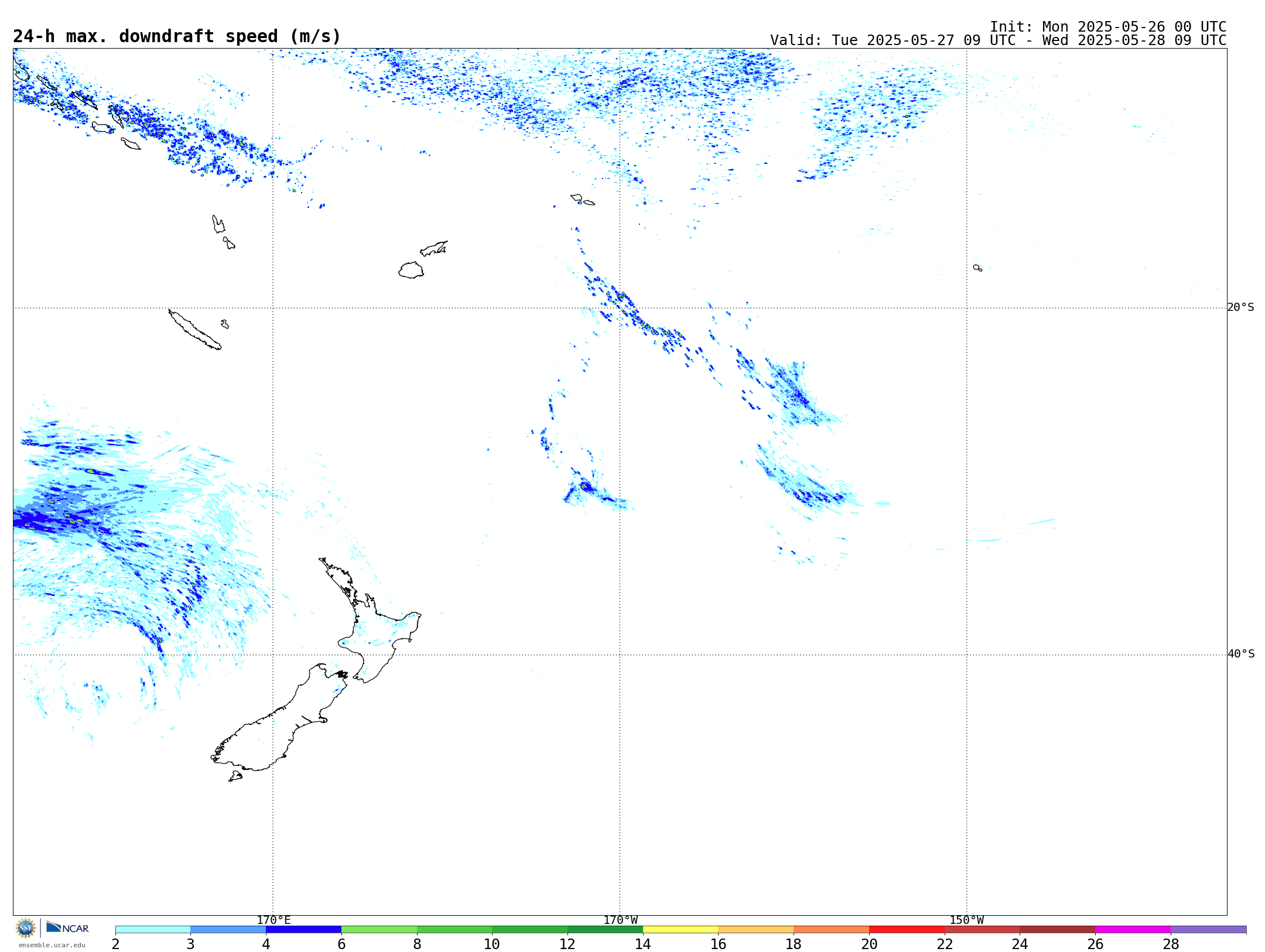Click the '40°S' latitude label
Screen dimensions: 1265x952
tap(1241, 654)
